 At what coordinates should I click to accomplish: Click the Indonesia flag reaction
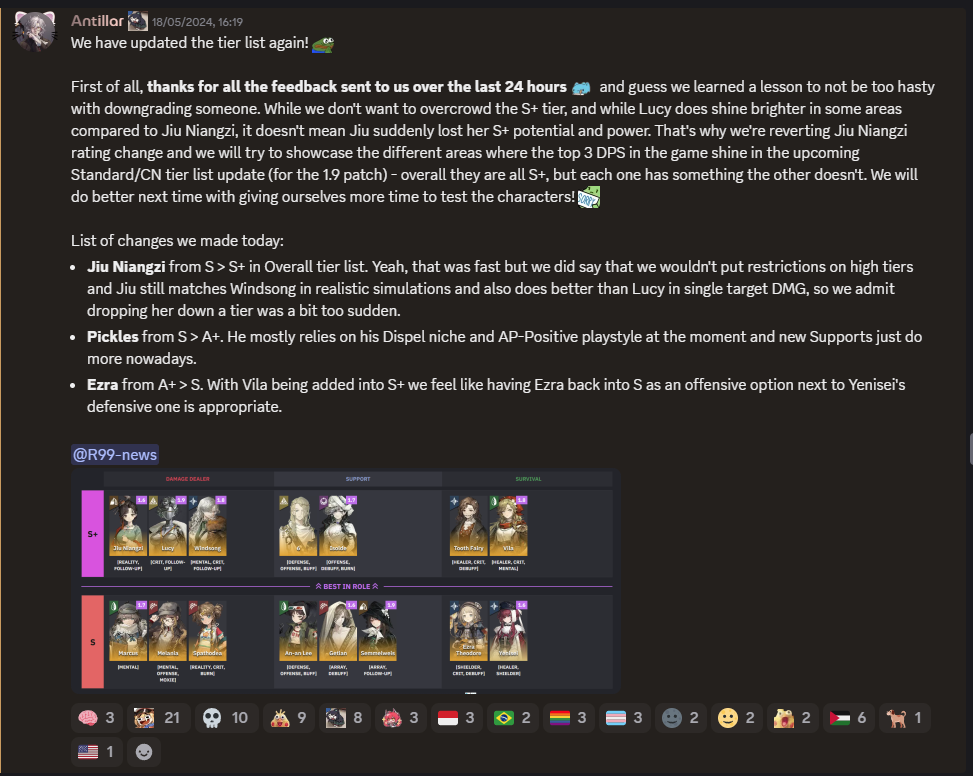click(x=457, y=718)
